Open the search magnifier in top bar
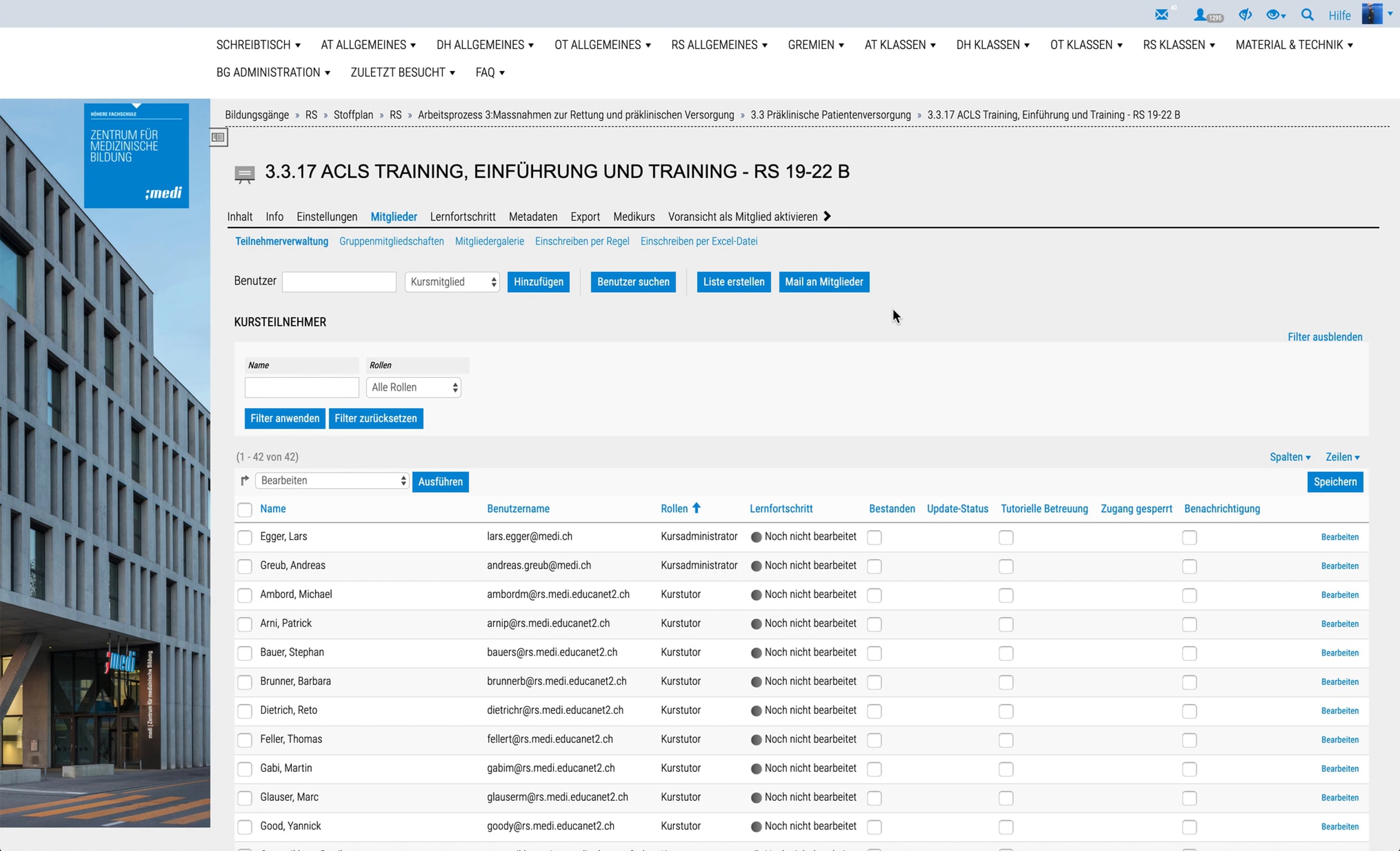 [x=1307, y=15]
